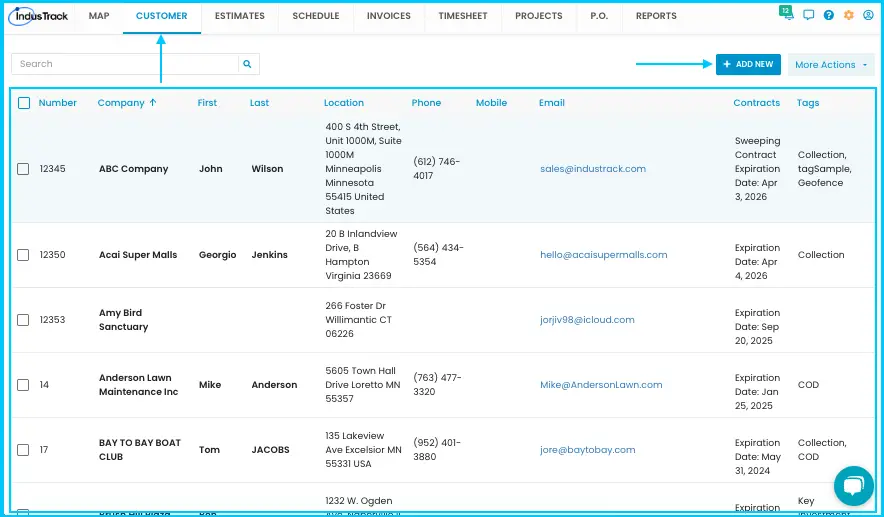Click the ADD NEW button

point(748,64)
